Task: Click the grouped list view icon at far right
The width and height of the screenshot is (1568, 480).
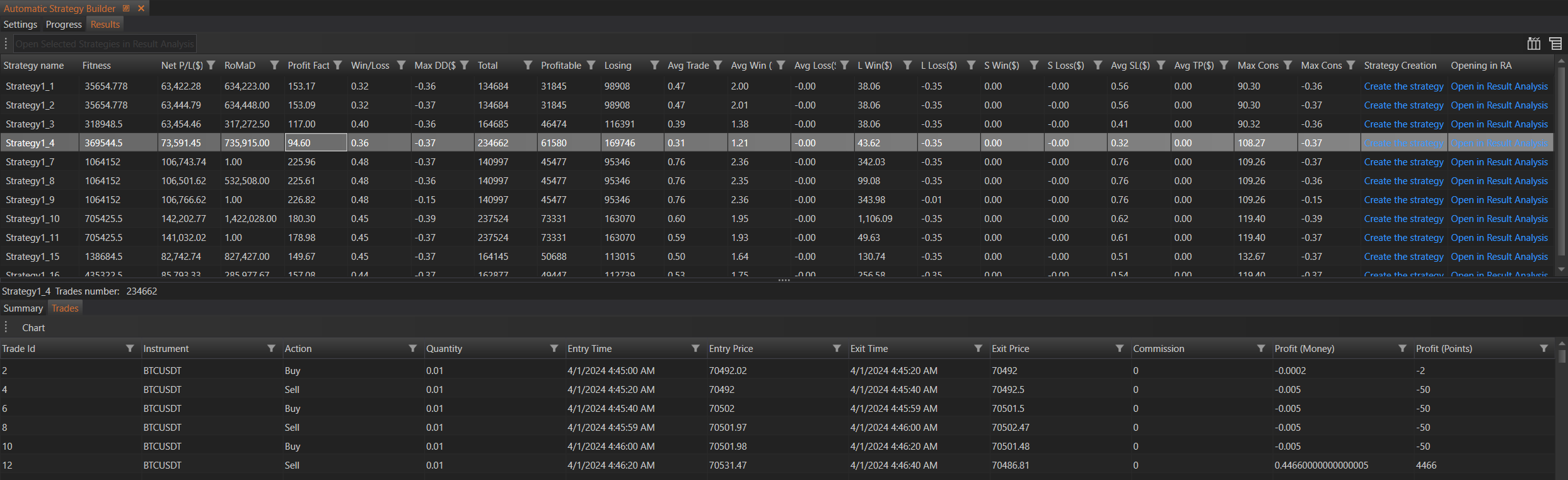Action: tap(1555, 44)
